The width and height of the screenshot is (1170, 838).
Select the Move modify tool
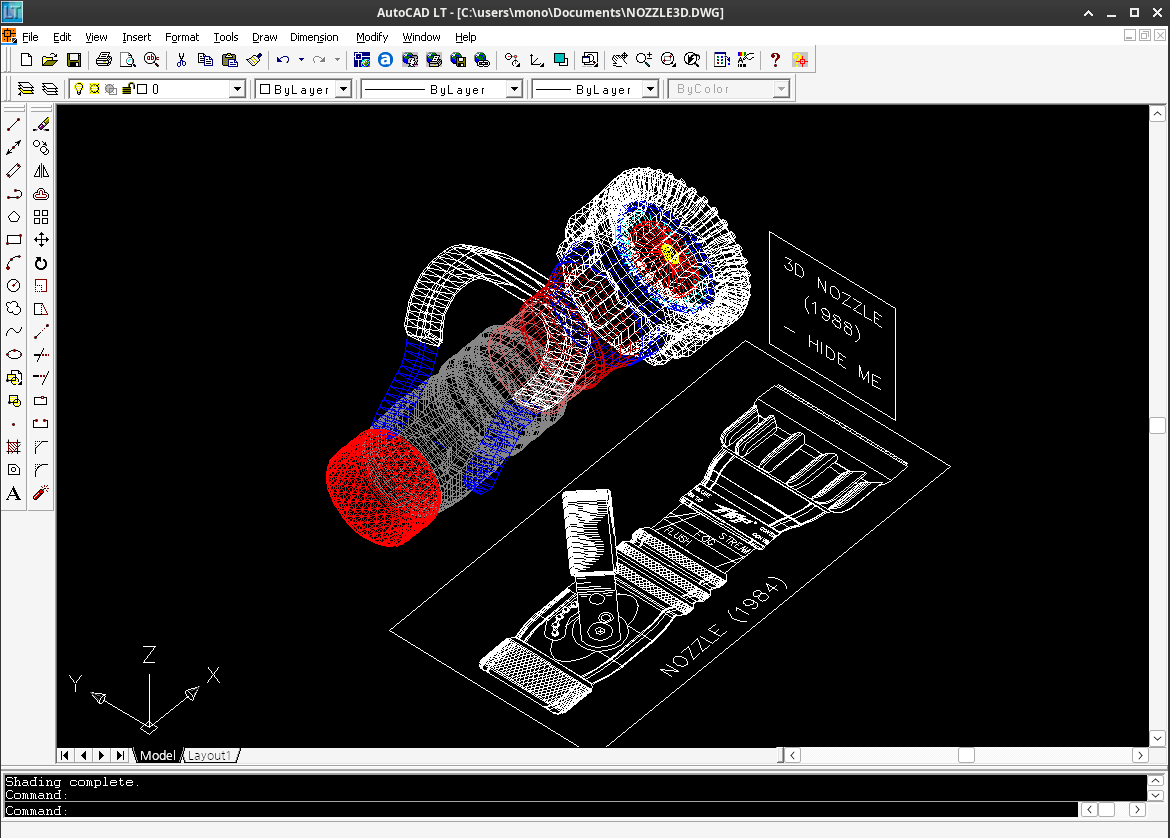[x=41, y=240]
